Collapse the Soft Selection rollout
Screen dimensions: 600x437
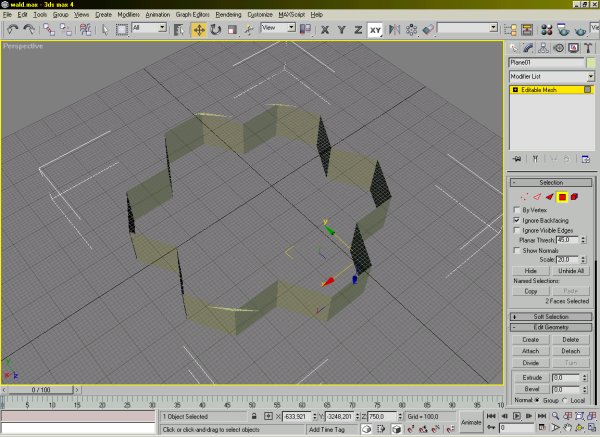click(551, 317)
